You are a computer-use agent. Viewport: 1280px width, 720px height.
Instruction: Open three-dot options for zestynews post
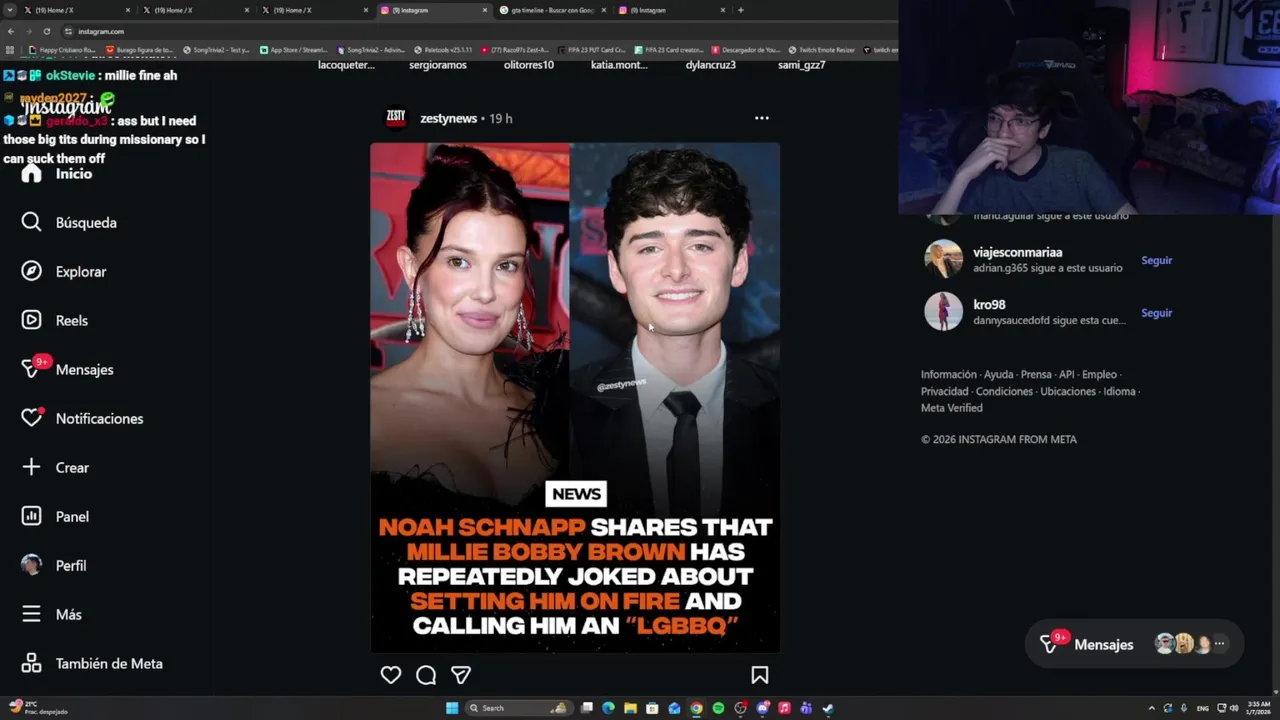pos(762,118)
